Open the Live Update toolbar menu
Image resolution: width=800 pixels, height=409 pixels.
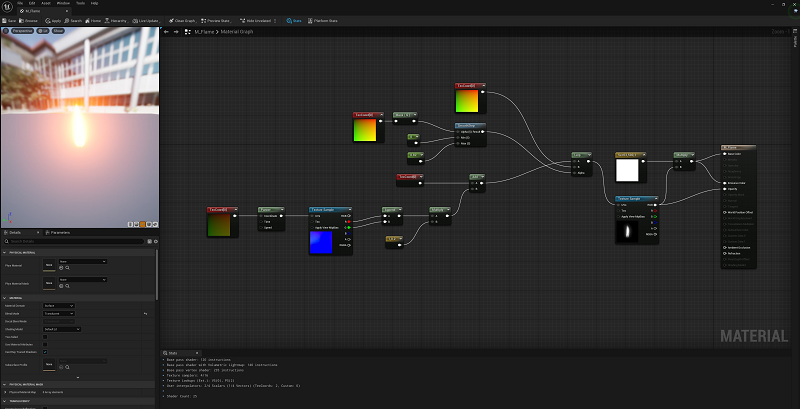(146, 21)
